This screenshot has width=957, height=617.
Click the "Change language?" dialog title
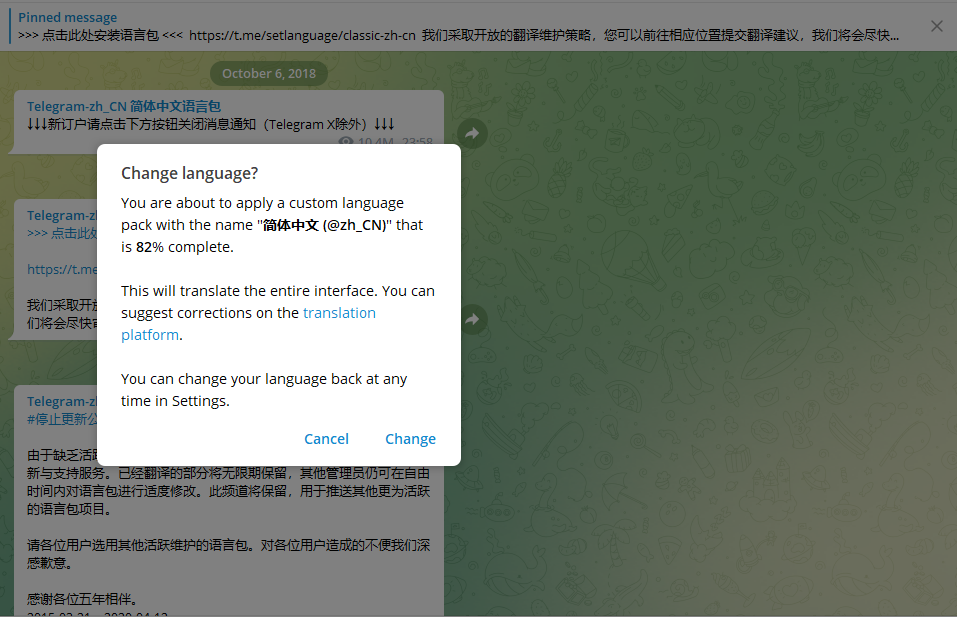pos(190,173)
